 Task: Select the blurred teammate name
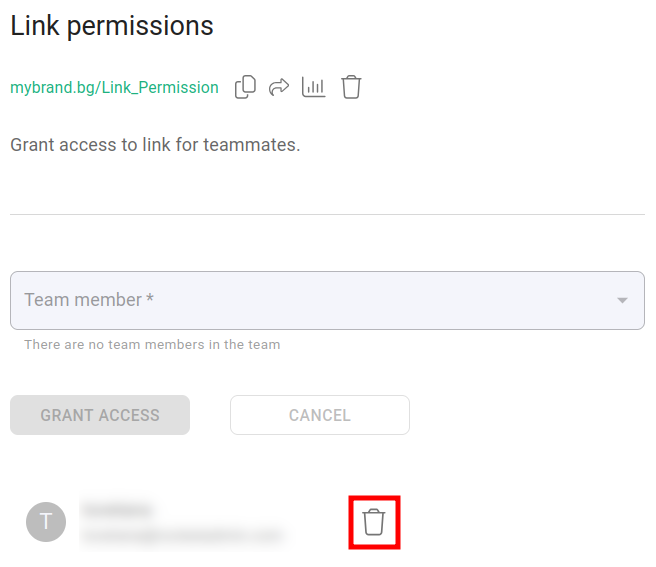click(117, 510)
